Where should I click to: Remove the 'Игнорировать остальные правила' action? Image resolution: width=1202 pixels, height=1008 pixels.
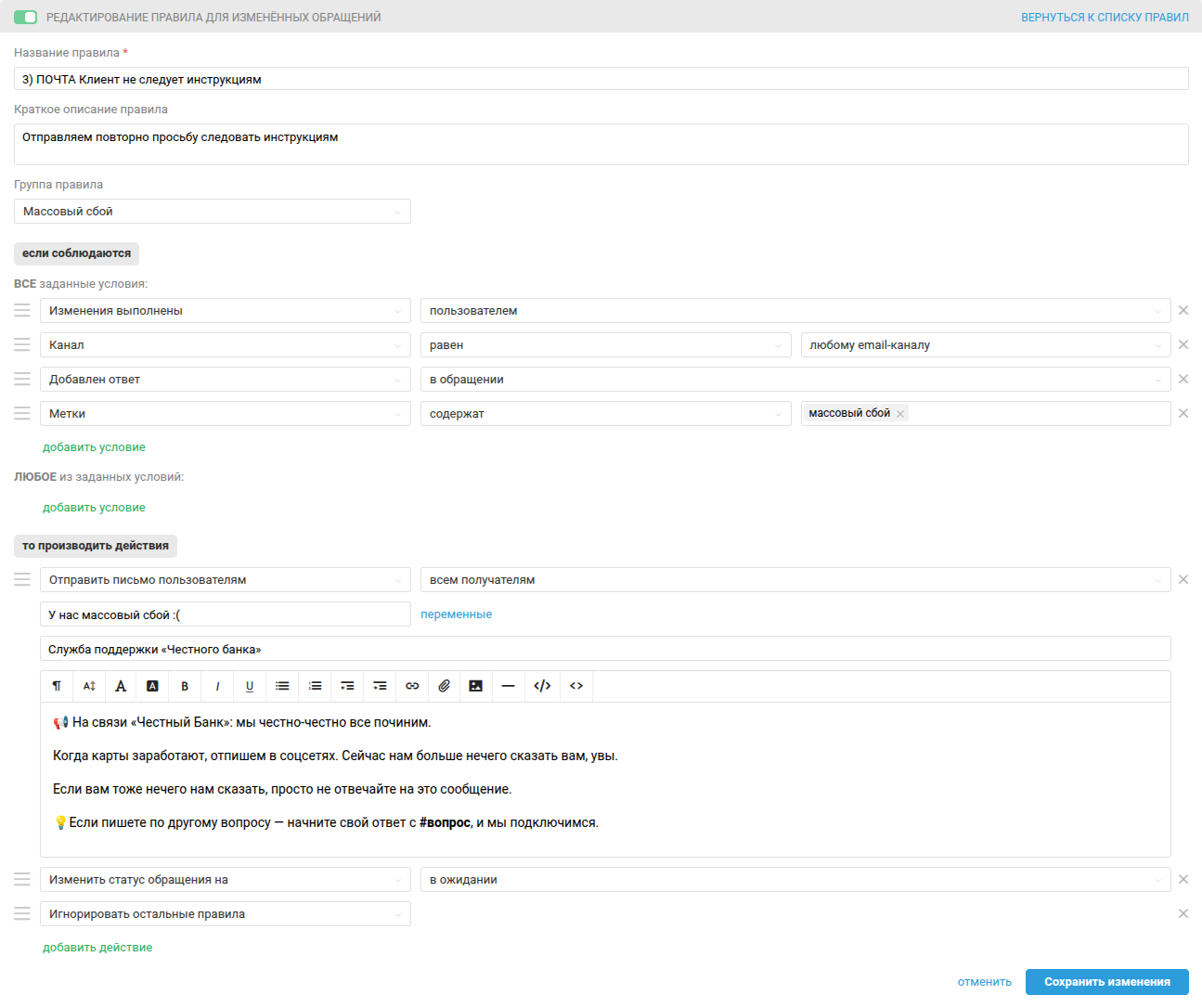coord(1183,913)
